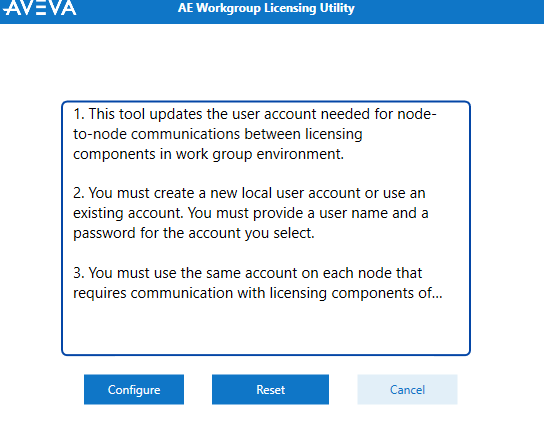
Task: Click the Reset button
Action: [270, 389]
